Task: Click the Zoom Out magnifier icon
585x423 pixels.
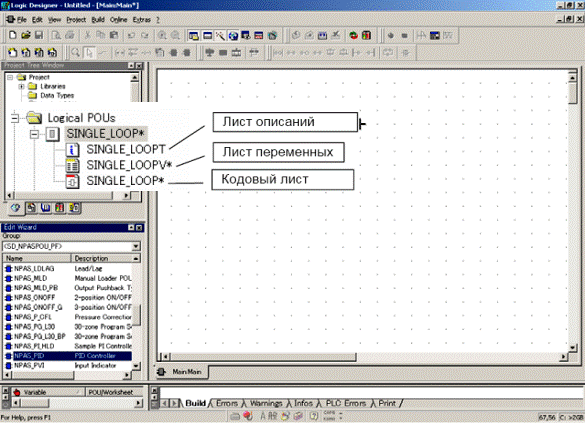Action: (175, 35)
